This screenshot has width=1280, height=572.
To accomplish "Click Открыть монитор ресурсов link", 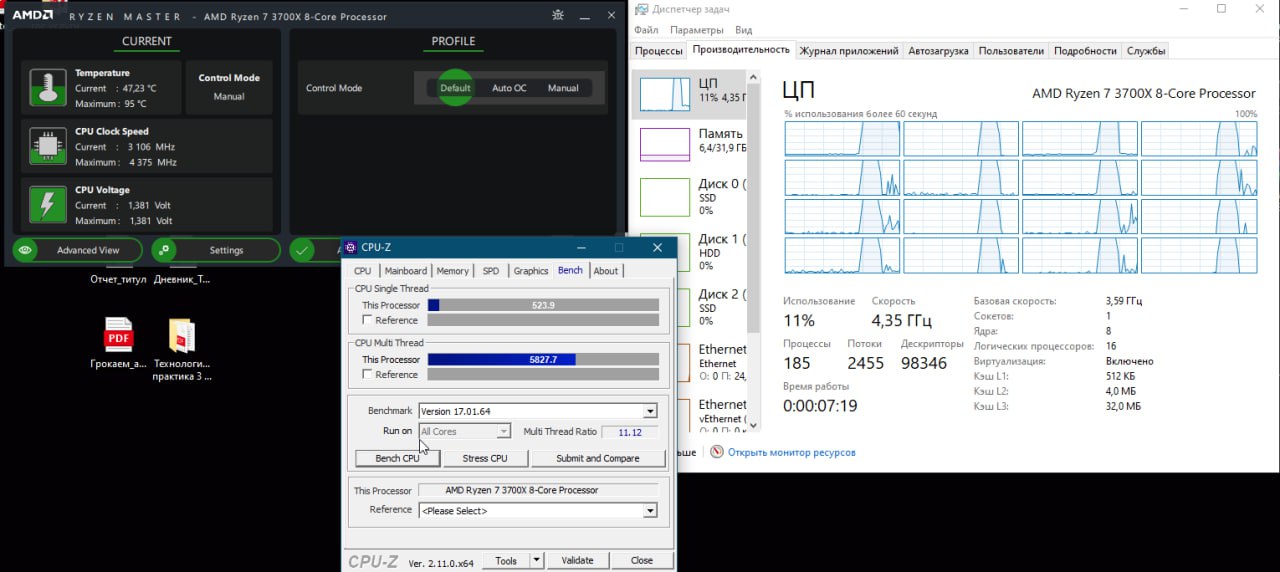I will 791,452.
